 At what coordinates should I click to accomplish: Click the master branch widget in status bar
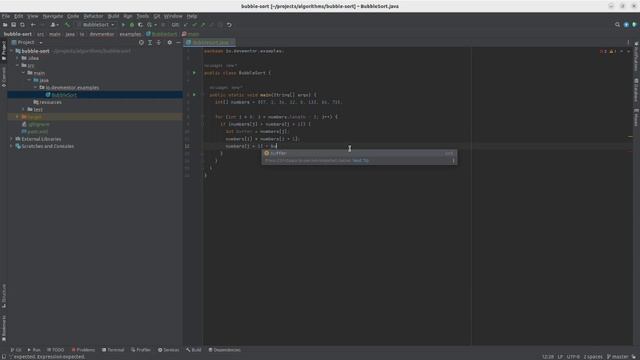point(618,357)
